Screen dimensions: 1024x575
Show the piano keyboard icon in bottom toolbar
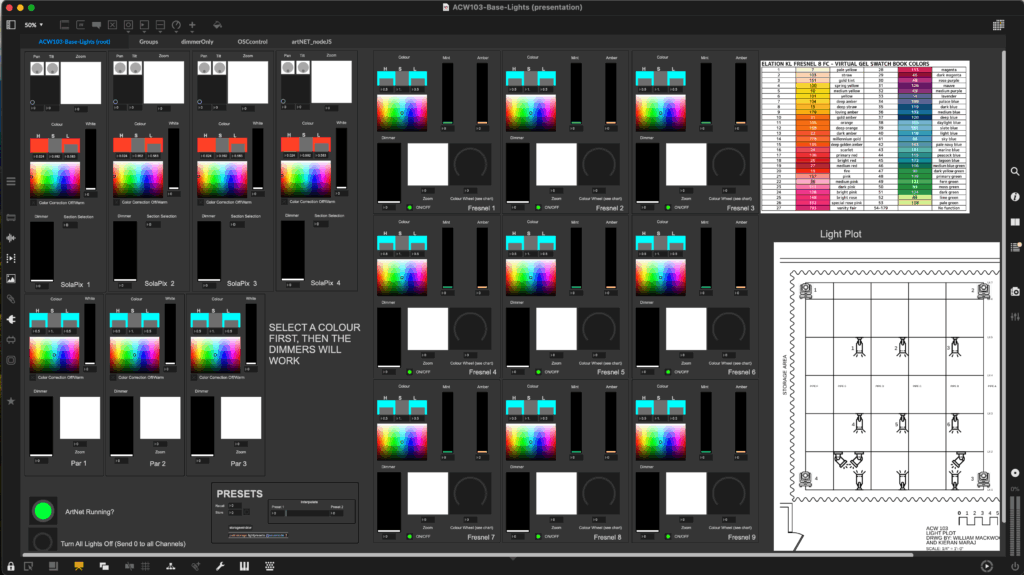[243, 566]
